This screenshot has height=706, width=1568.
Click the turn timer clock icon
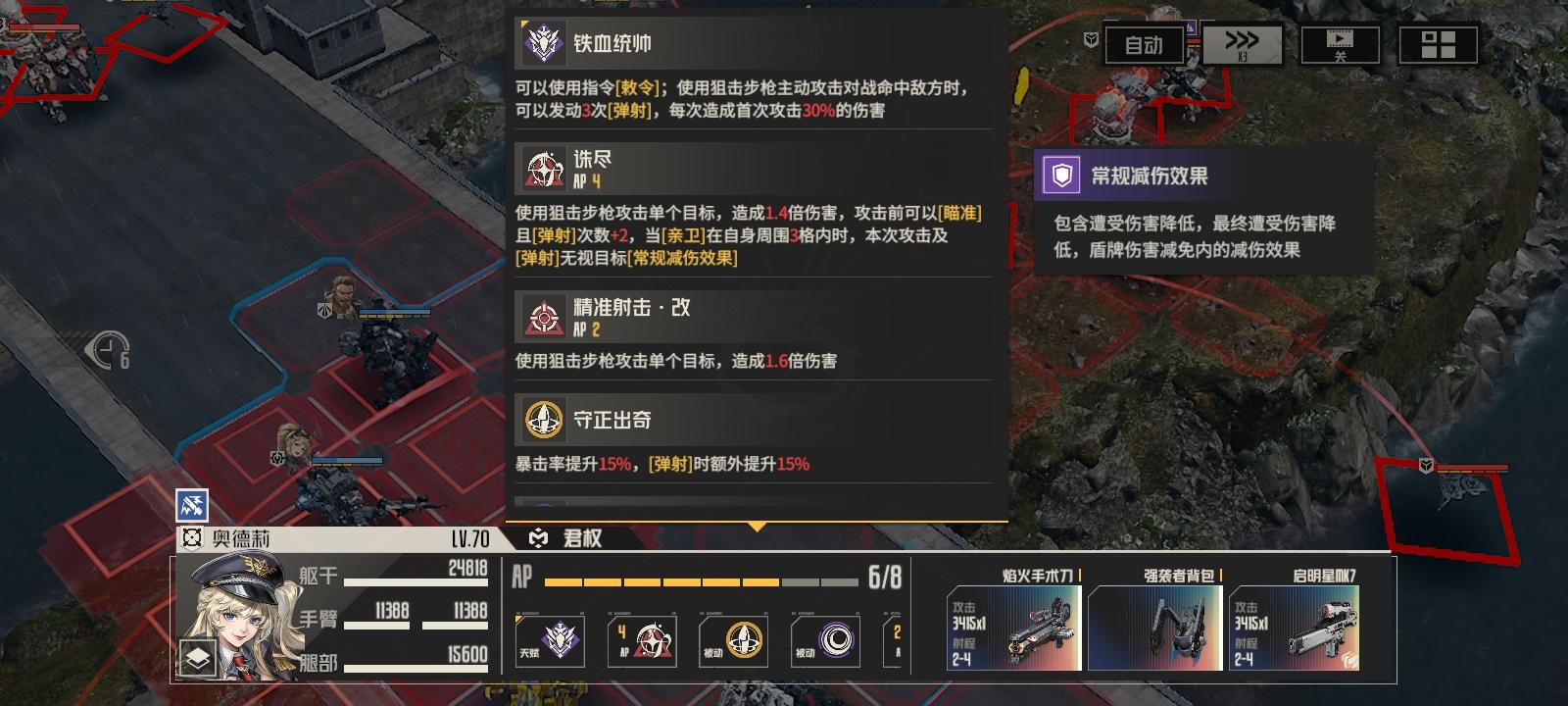108,349
